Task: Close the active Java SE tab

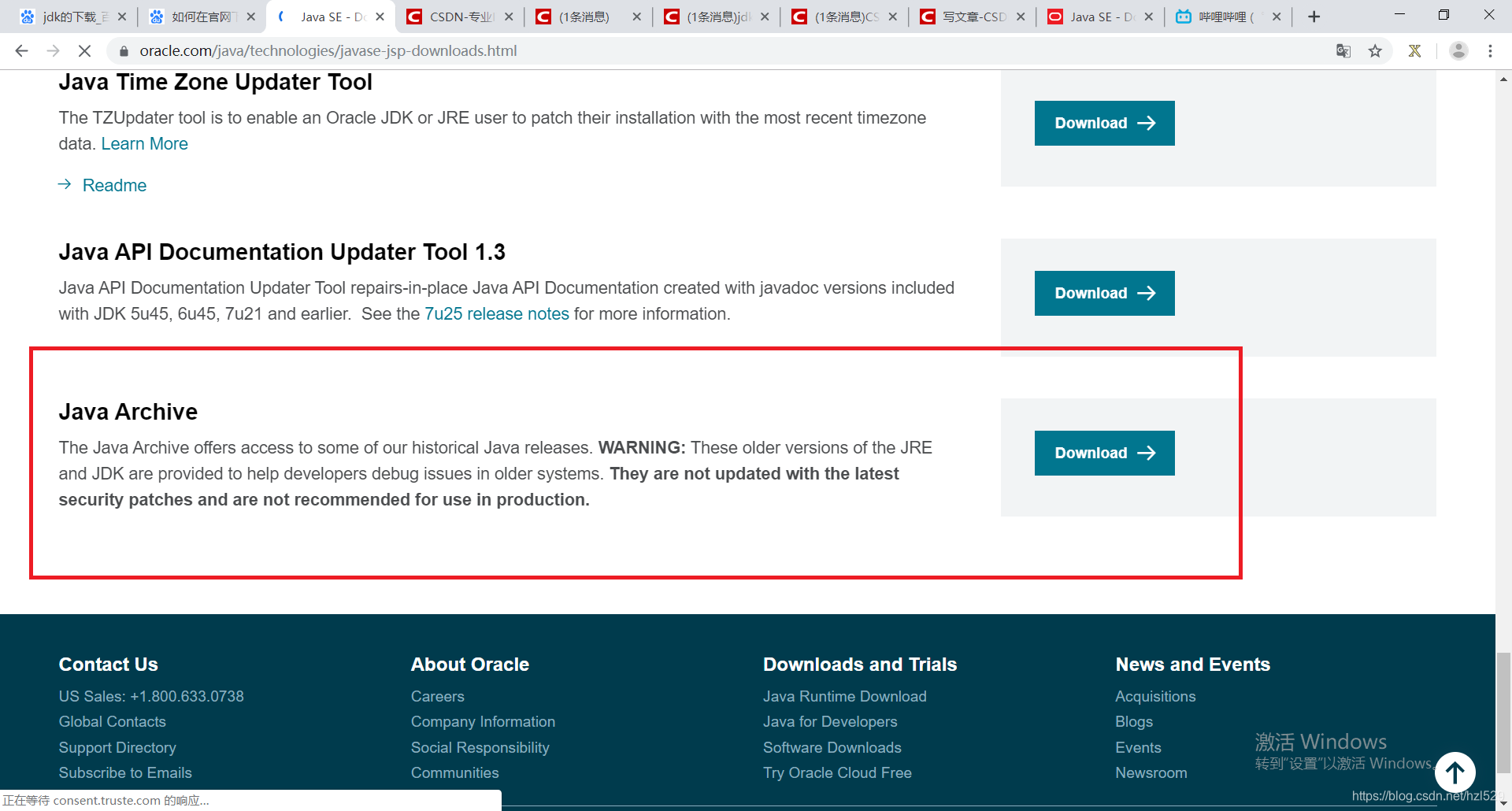Action: pos(380,17)
